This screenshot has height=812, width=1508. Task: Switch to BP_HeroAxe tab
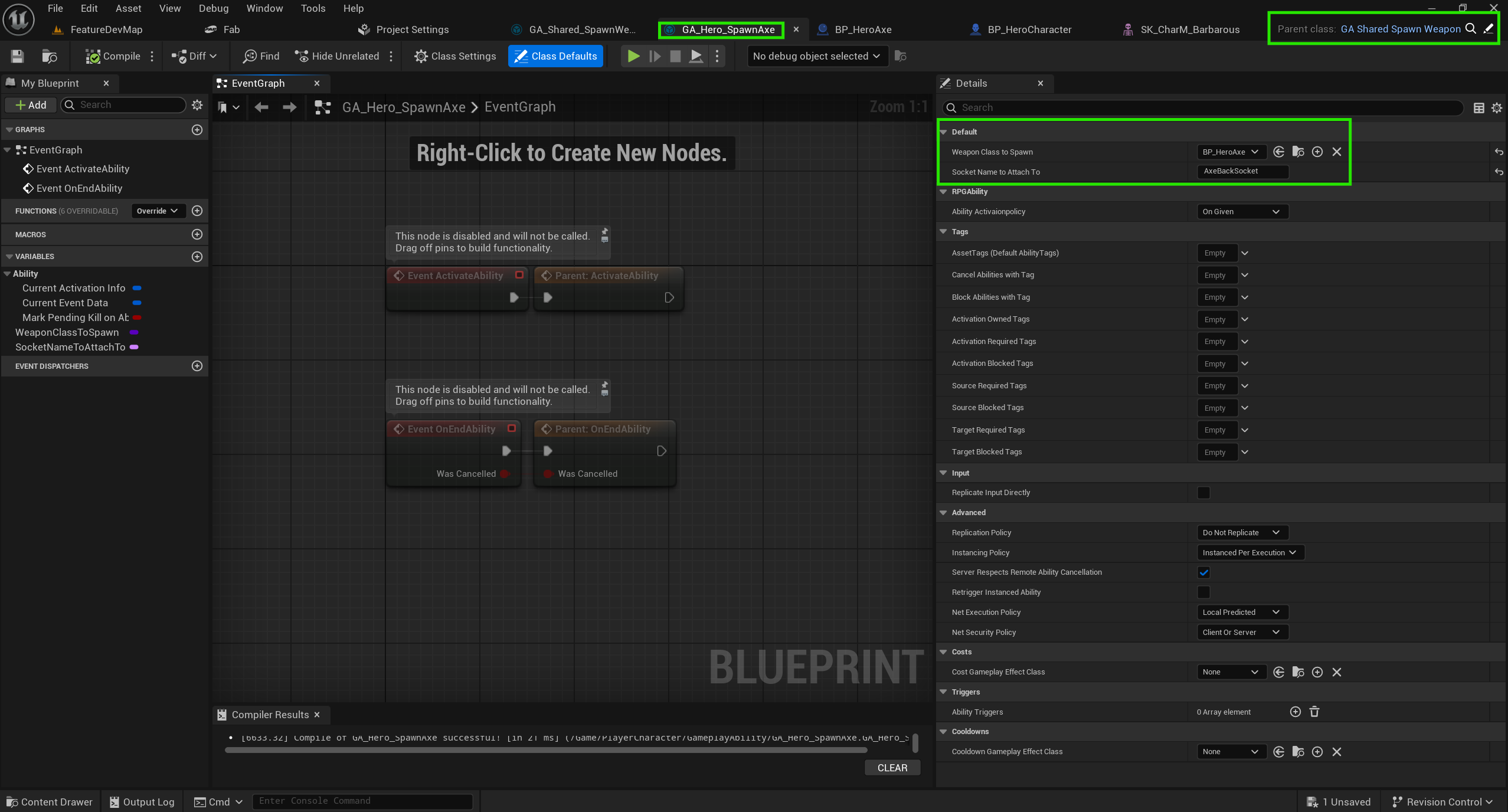coord(862,30)
